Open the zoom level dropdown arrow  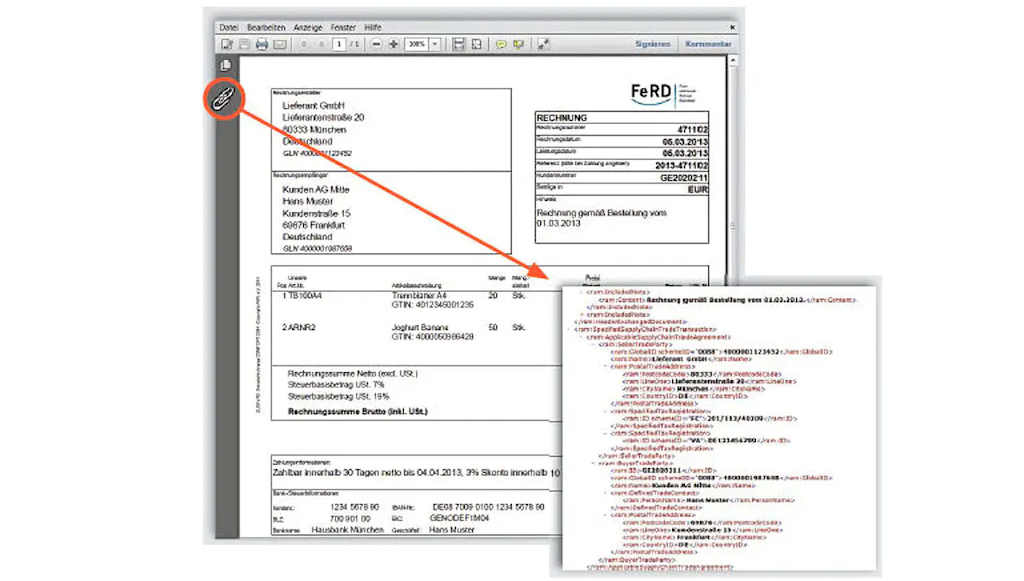click(x=435, y=44)
